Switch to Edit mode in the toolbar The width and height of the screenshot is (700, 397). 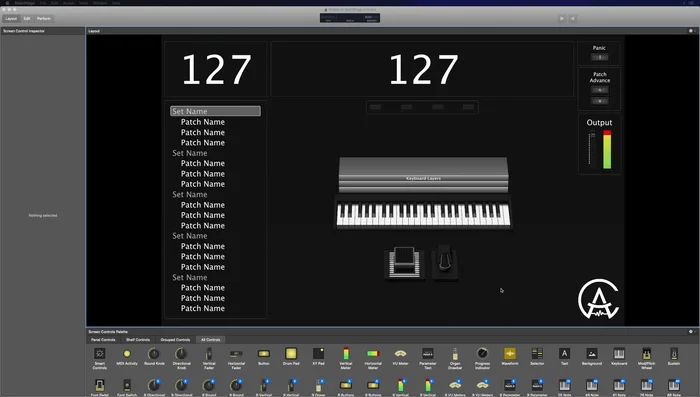[x=27, y=18]
